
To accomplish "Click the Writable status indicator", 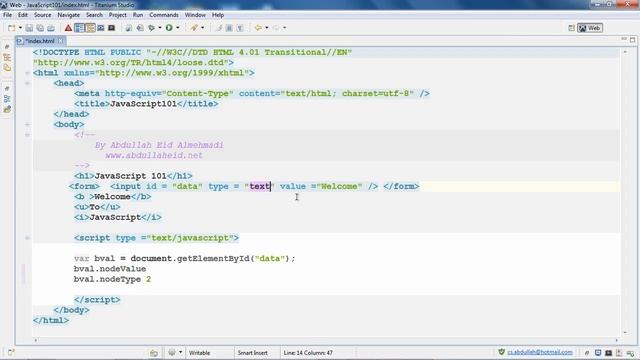I will click(x=199, y=353).
